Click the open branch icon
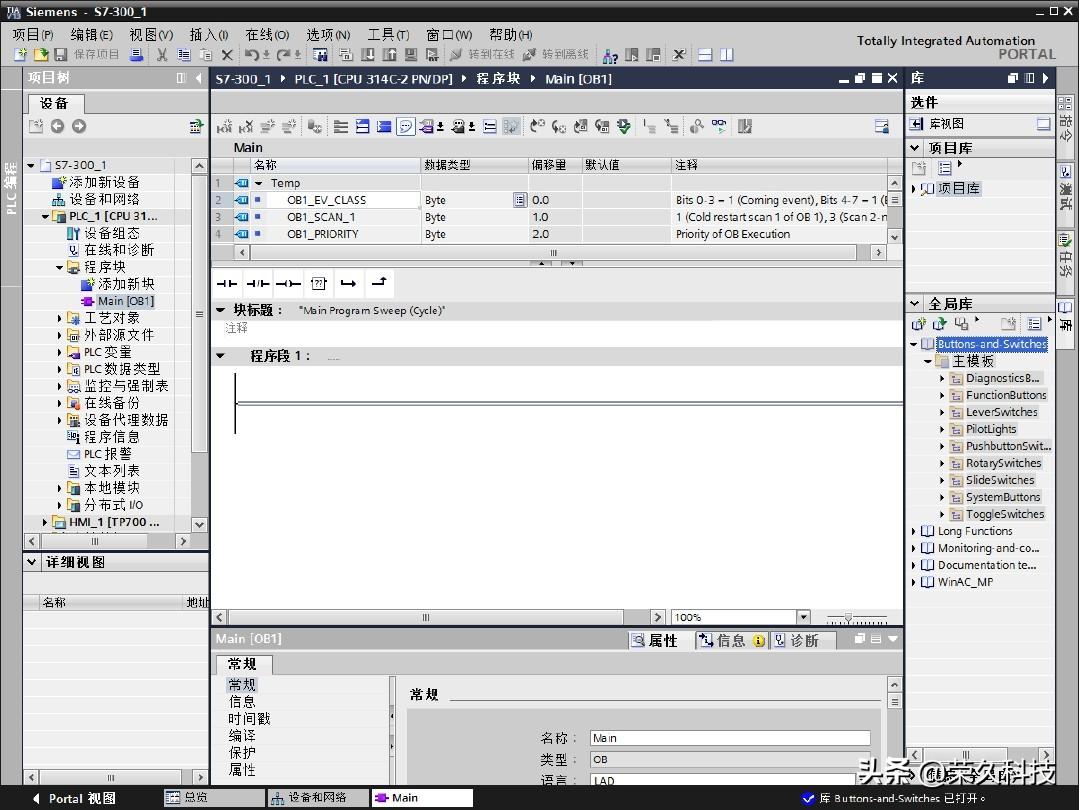Viewport: 1080px width, 810px height. 348,284
